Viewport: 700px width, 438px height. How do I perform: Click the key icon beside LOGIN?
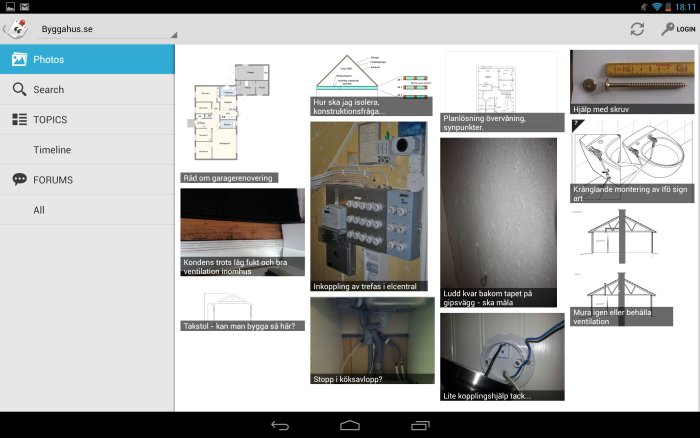(x=668, y=29)
